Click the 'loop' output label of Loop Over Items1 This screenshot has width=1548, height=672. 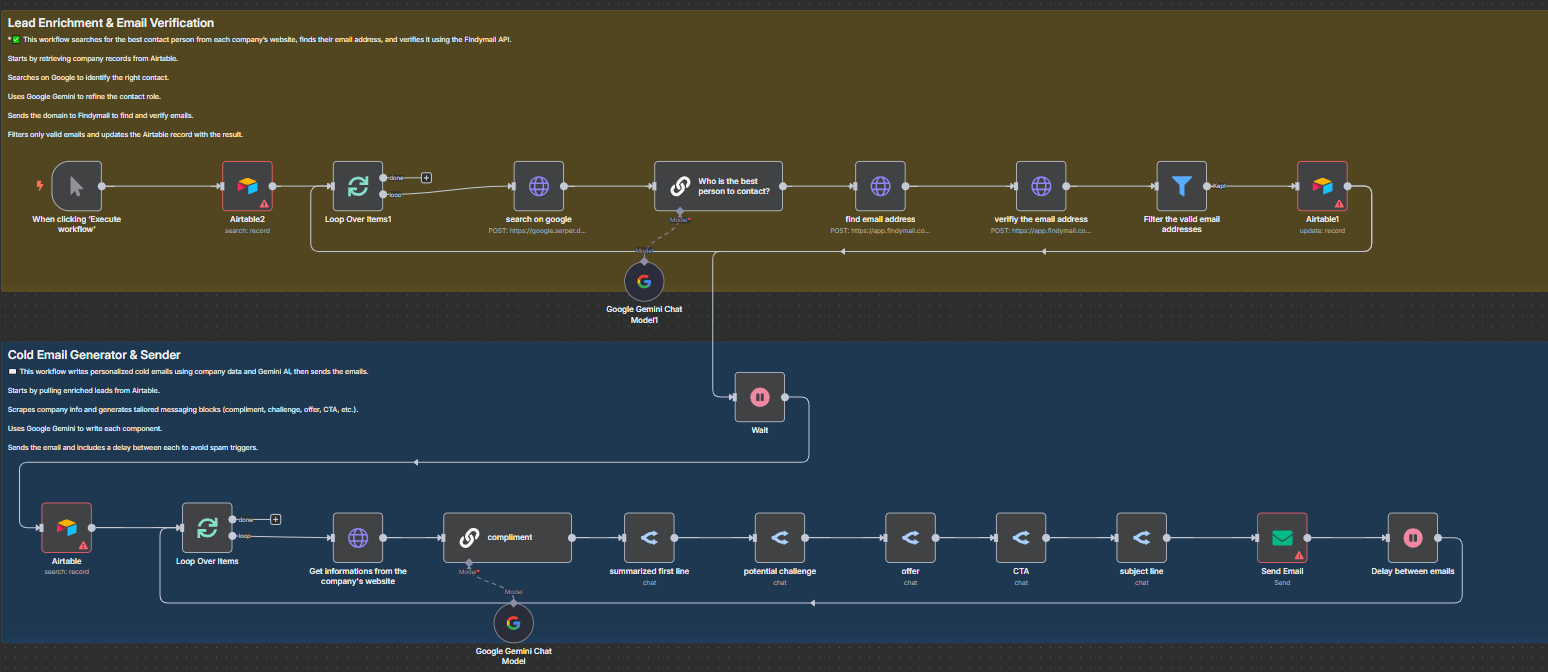click(x=396, y=194)
